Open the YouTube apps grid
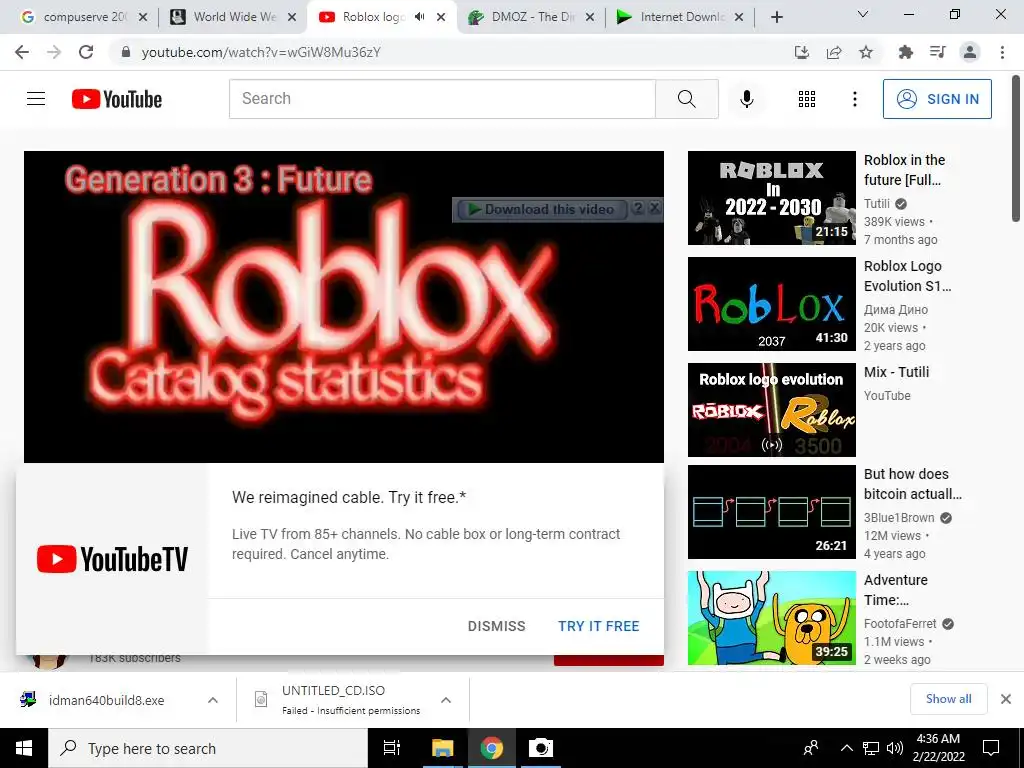 pyautogui.click(x=807, y=99)
